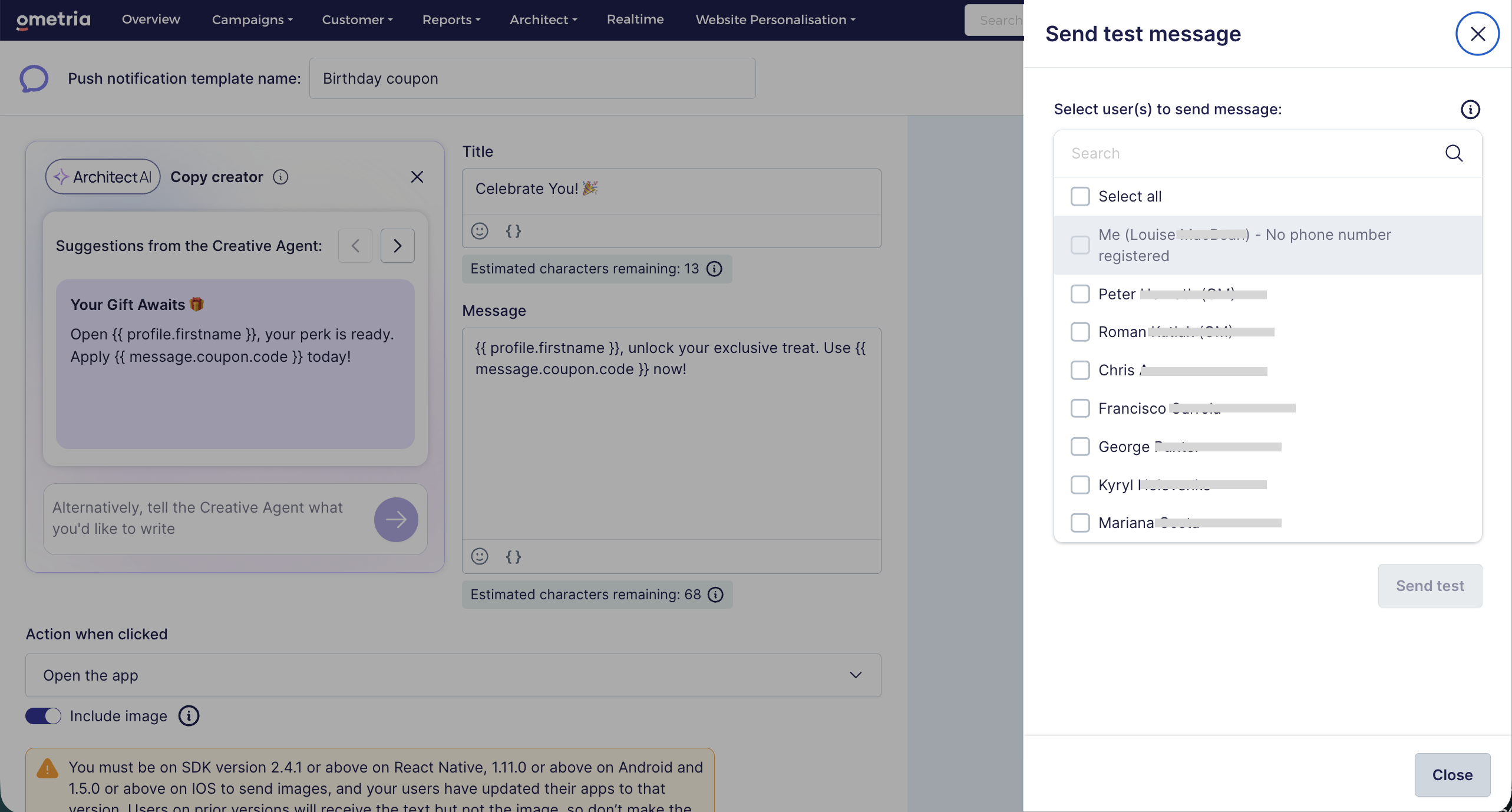Click the push notification chat bubble icon
The image size is (1512, 812).
pos(34,78)
